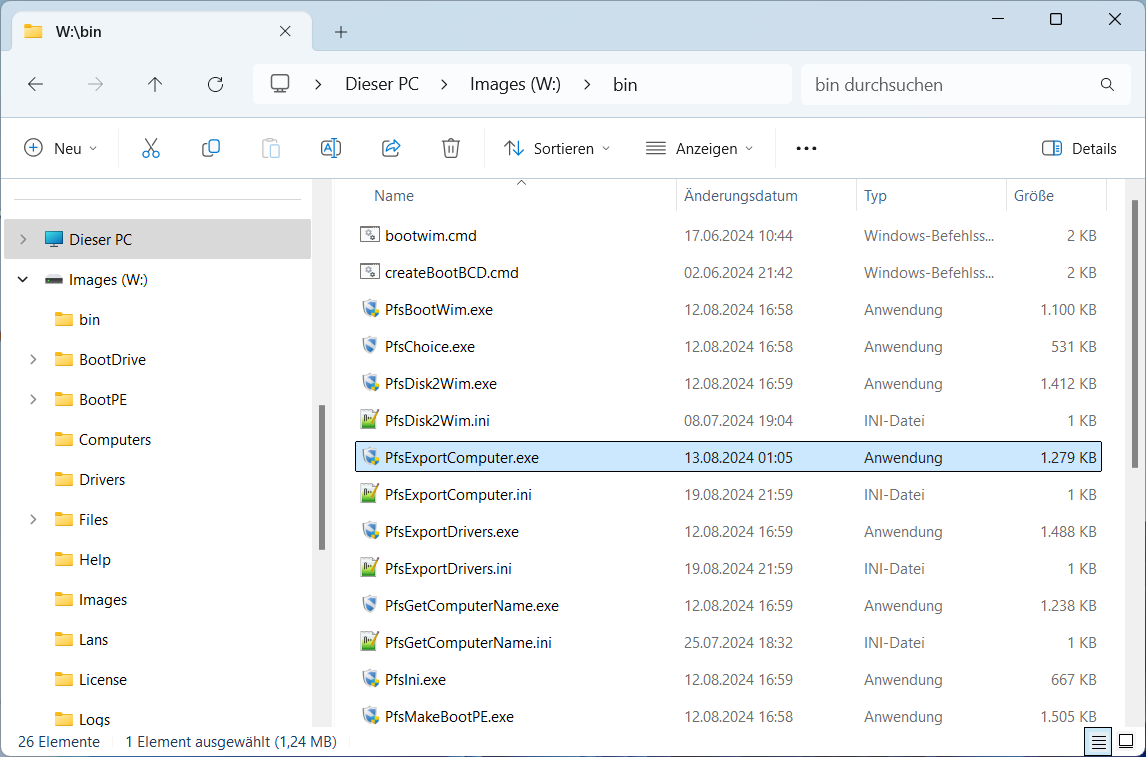The image size is (1146, 757).
Task: Click the Share icon in toolbar
Action: 391,148
